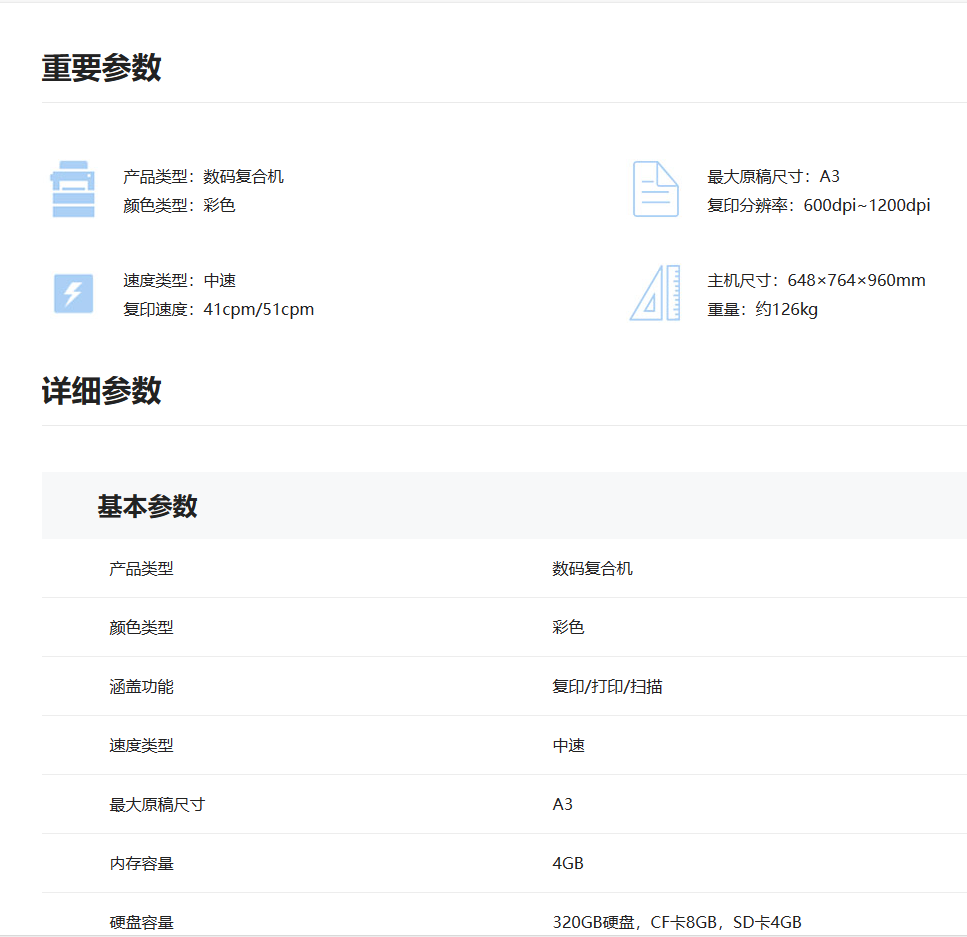Click the document icon beside 最大原稿尺寸
The image size is (967, 937).
coord(655,189)
